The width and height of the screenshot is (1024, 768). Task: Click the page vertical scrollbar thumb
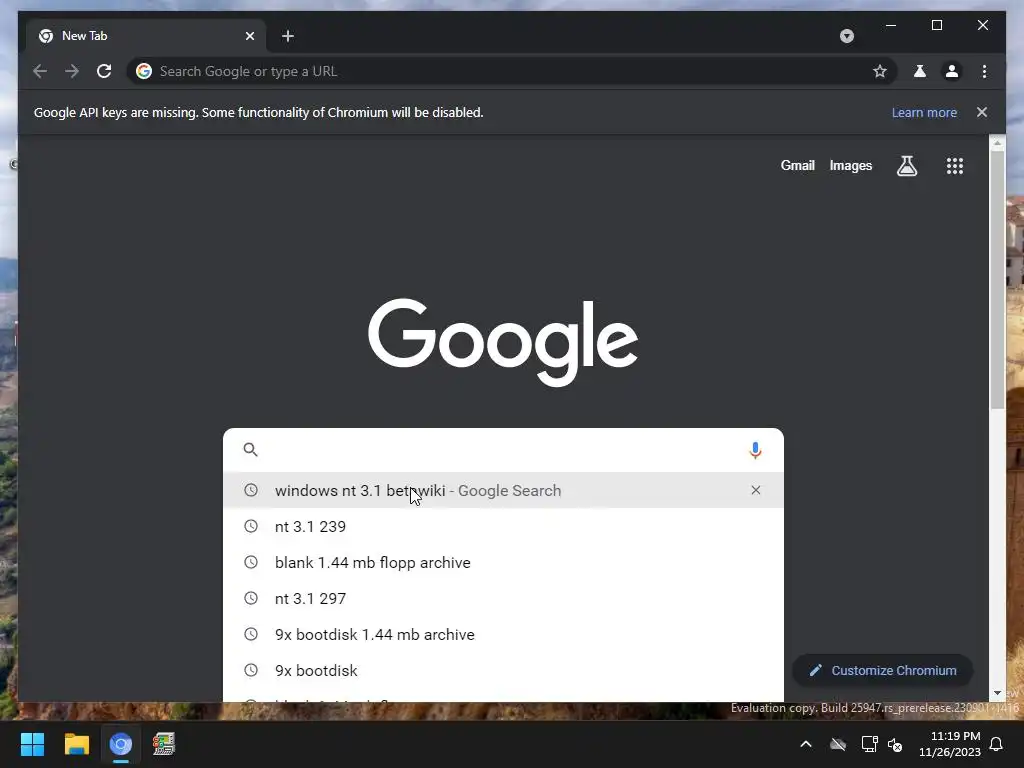point(997,281)
